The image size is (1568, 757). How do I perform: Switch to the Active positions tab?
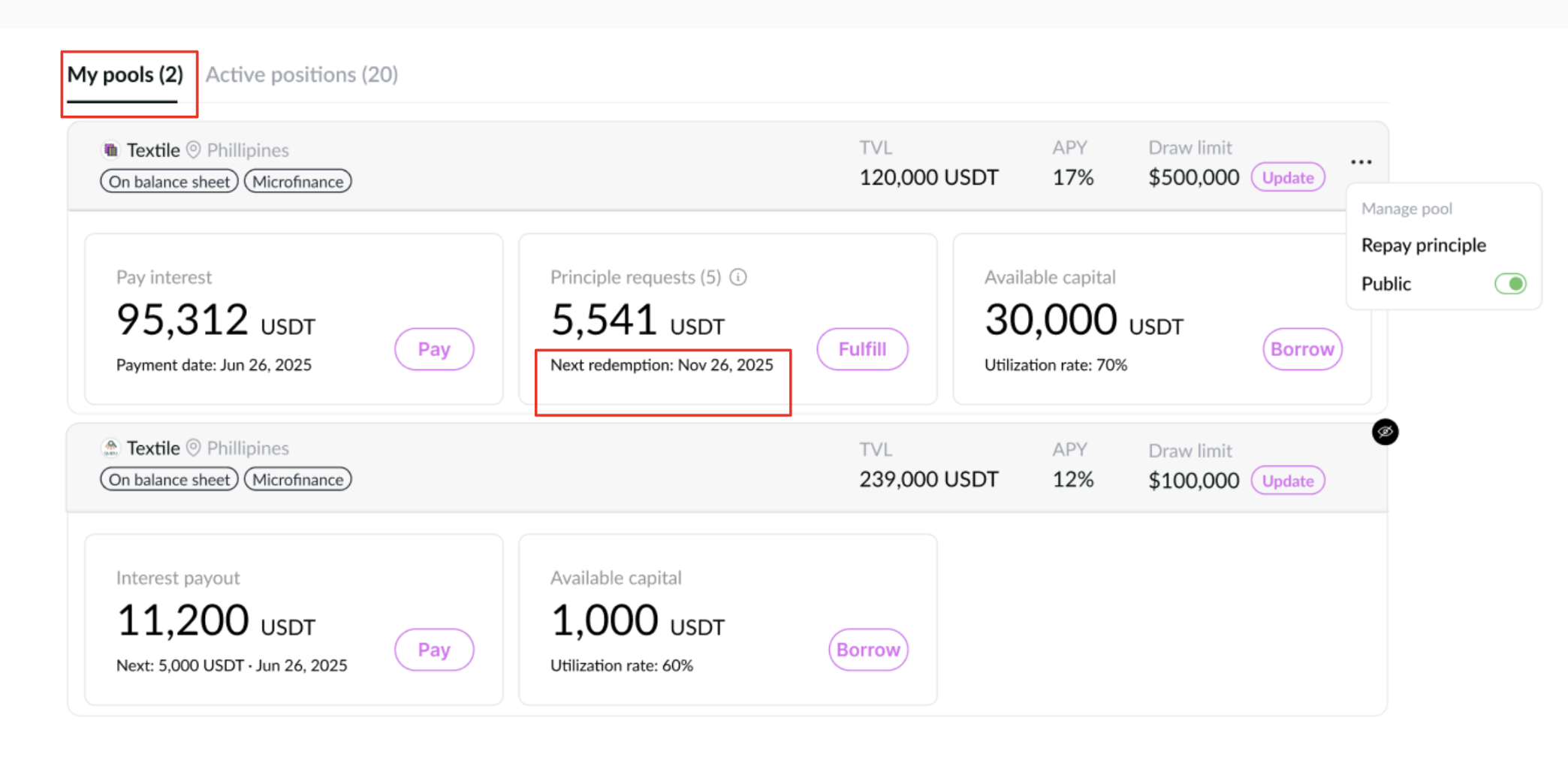click(302, 75)
